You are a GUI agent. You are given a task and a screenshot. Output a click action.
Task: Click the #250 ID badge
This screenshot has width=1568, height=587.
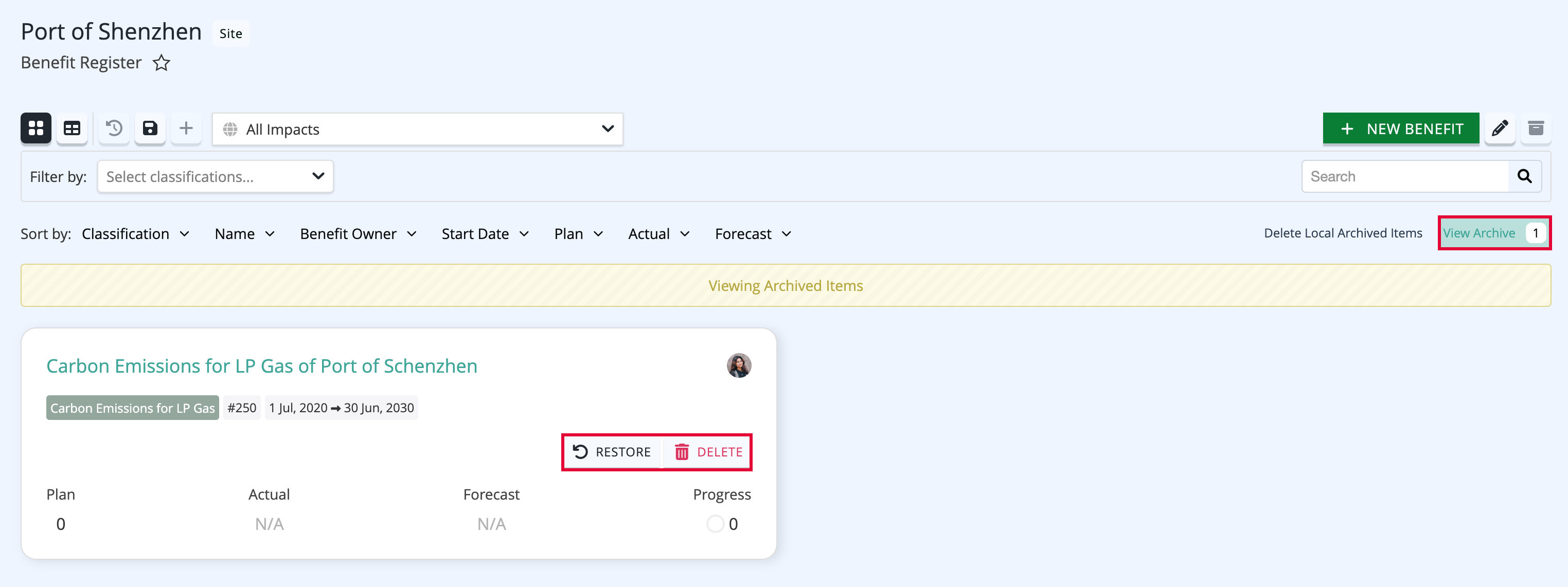pos(242,408)
